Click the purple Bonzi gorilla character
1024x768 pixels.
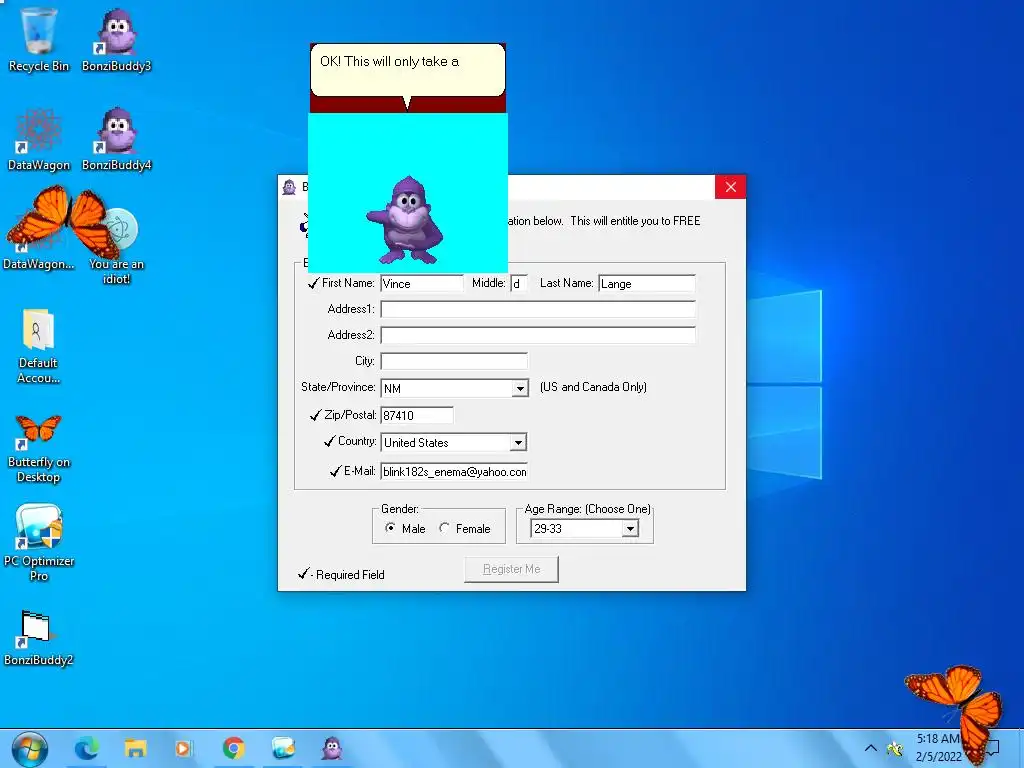tap(405, 220)
